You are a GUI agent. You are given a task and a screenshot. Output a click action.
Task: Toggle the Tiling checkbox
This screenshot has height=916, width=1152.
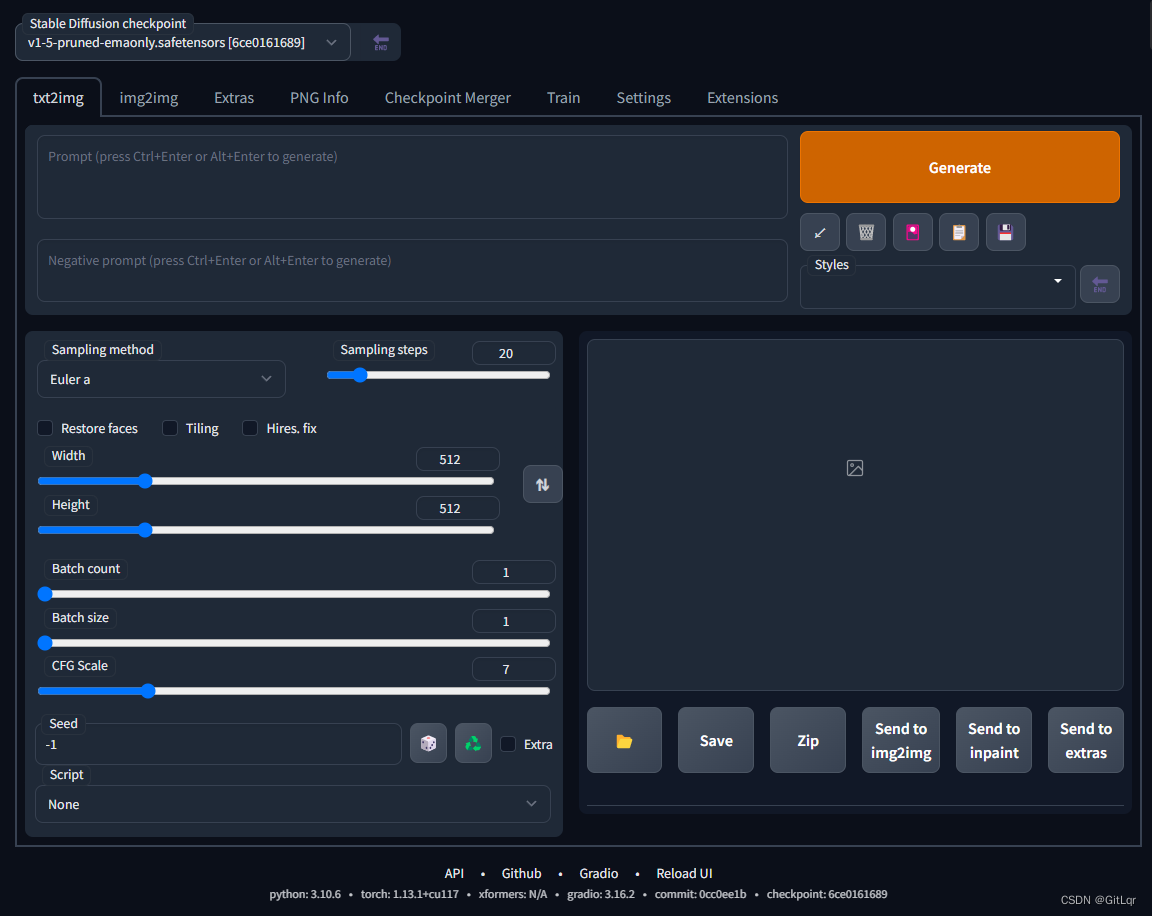click(170, 428)
